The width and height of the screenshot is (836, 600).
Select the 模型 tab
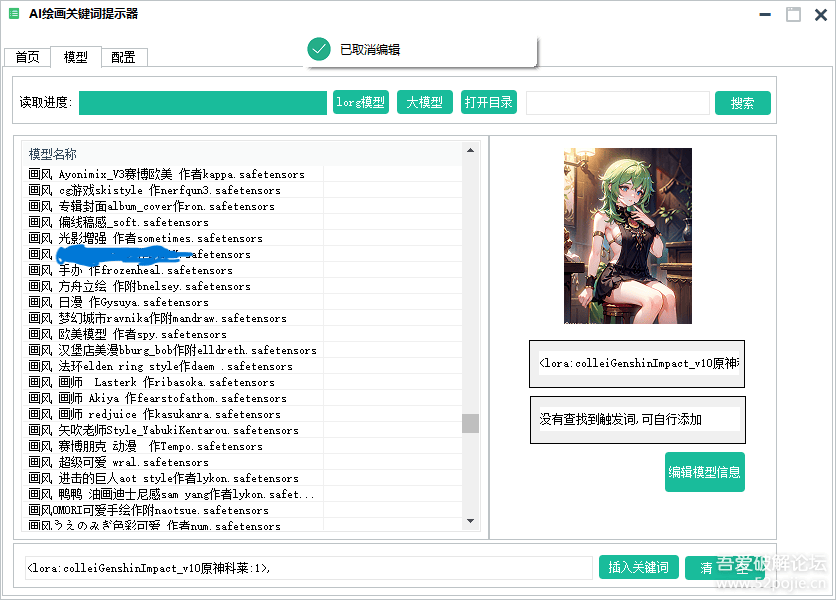point(76,57)
